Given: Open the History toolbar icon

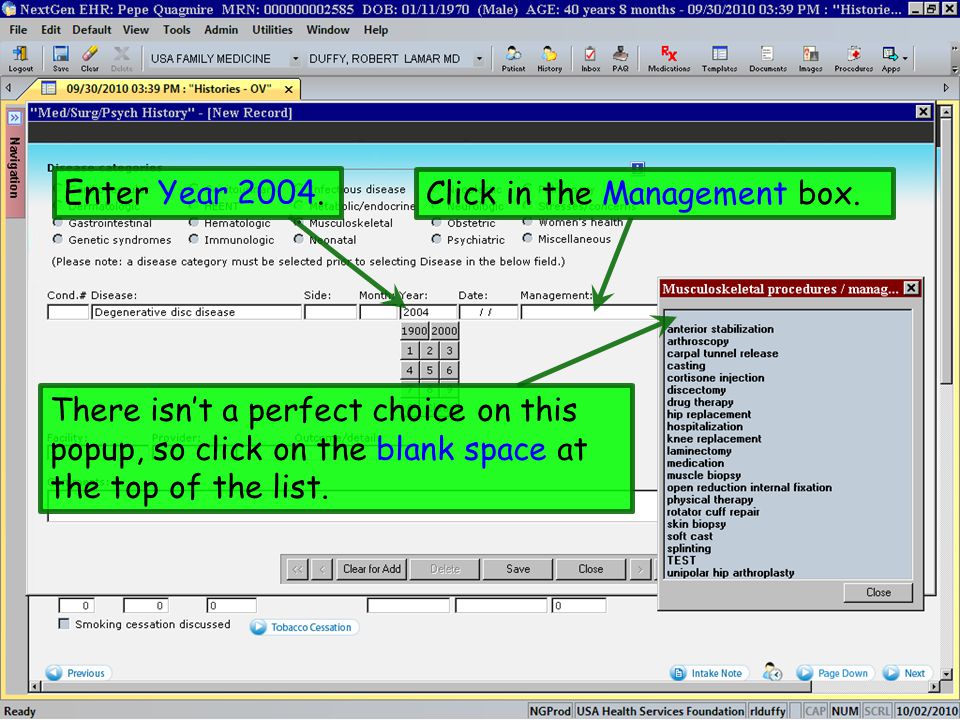Looking at the screenshot, I should click(x=549, y=59).
